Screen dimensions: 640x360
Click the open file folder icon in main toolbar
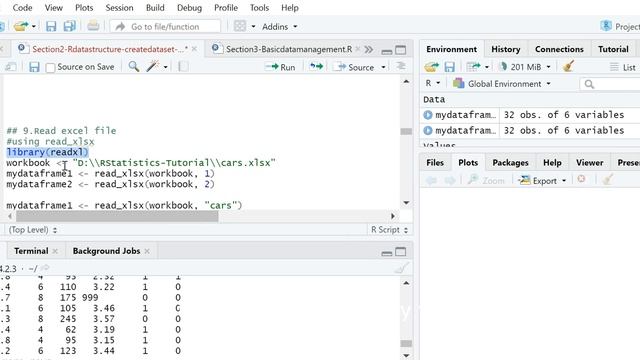(x=20, y=27)
